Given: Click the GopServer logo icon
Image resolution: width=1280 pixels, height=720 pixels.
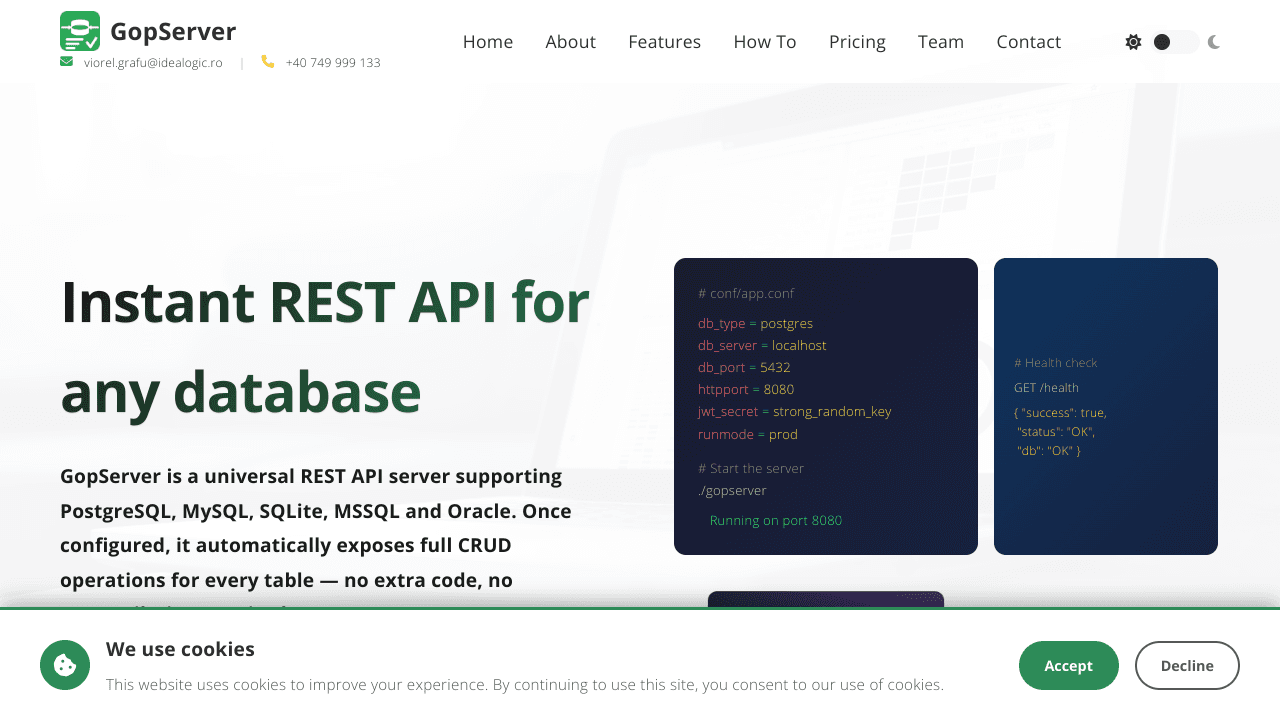Looking at the screenshot, I should pyautogui.click(x=80, y=30).
